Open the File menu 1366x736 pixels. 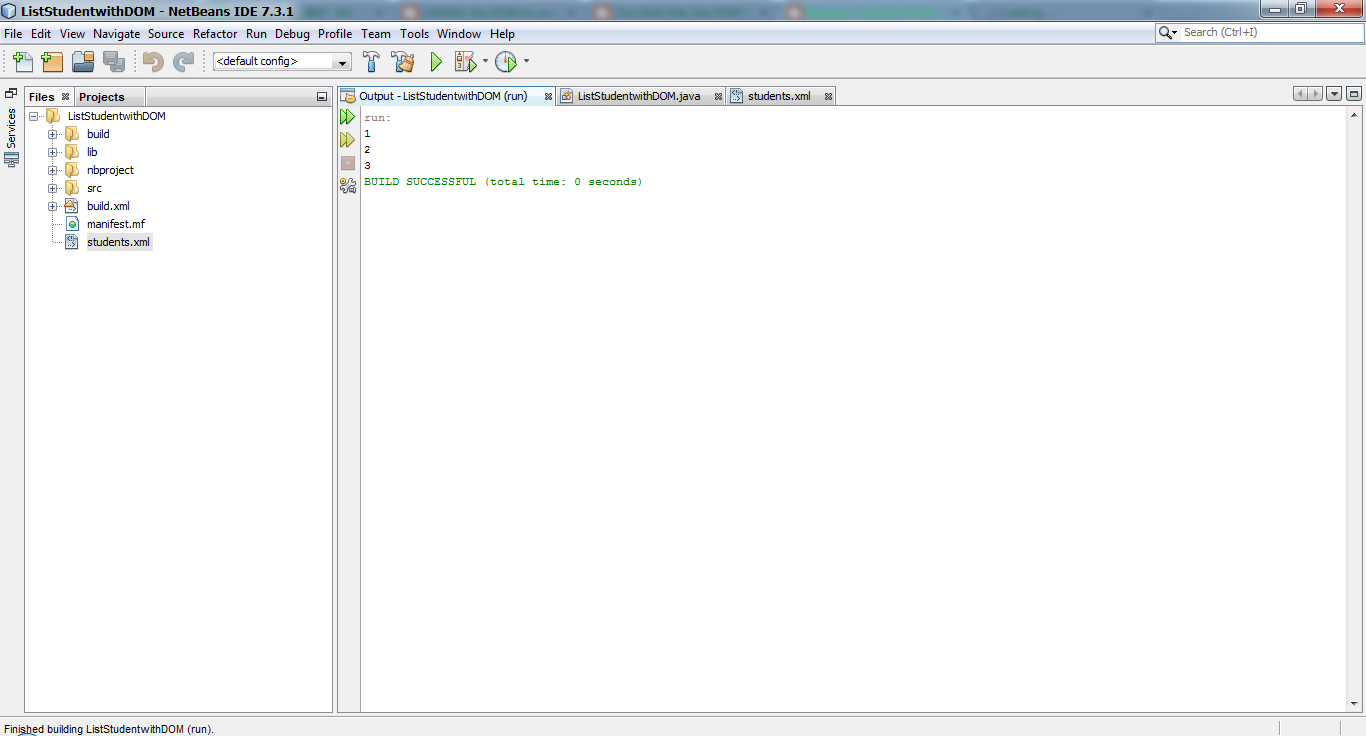pos(13,33)
